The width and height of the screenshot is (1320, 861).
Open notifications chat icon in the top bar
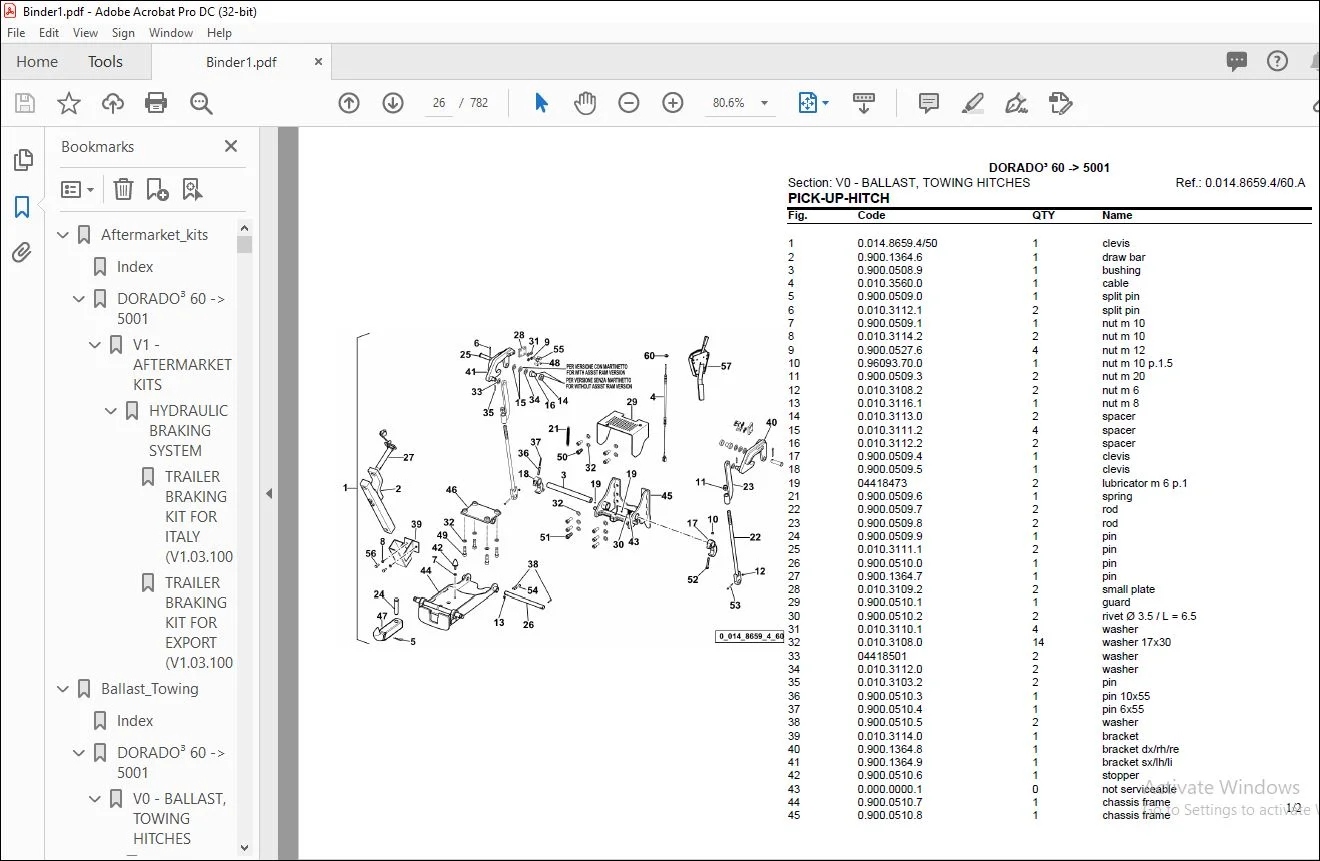click(x=1237, y=61)
